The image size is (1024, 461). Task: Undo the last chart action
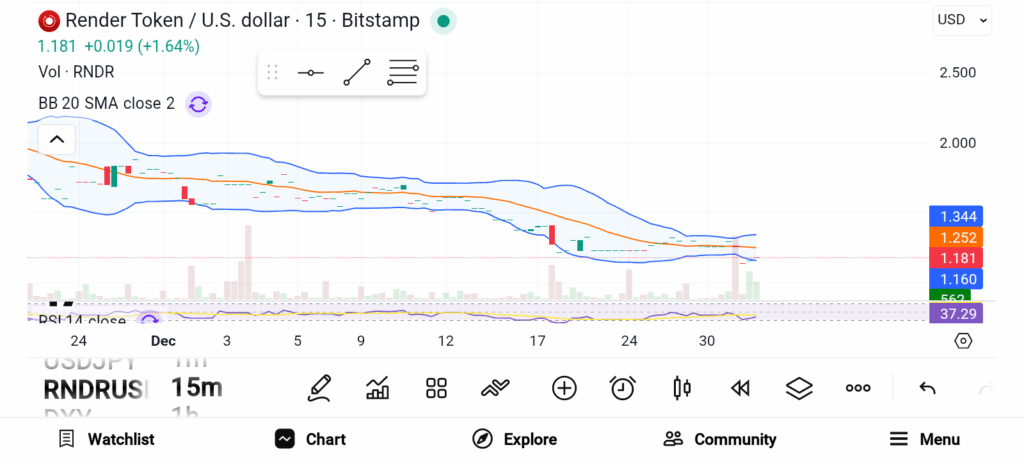927,388
